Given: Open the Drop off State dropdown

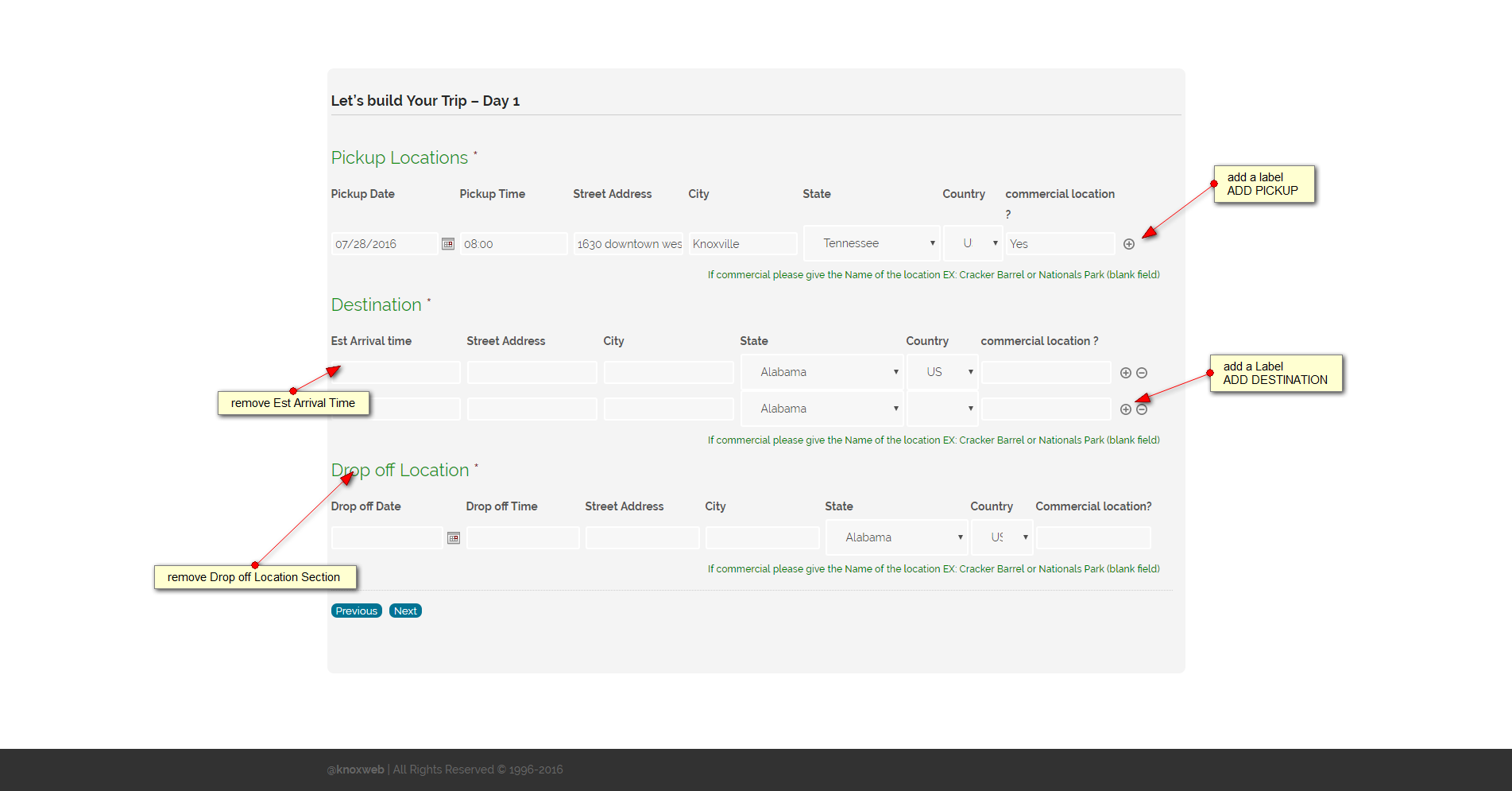Looking at the screenshot, I should click(x=897, y=537).
